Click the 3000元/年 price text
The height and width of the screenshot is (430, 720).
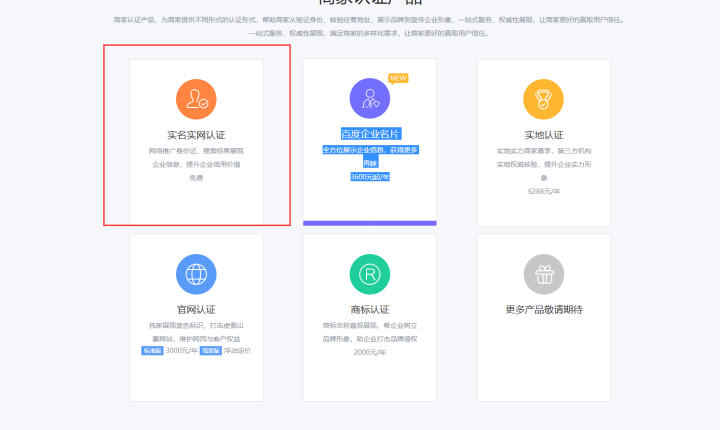[182, 351]
